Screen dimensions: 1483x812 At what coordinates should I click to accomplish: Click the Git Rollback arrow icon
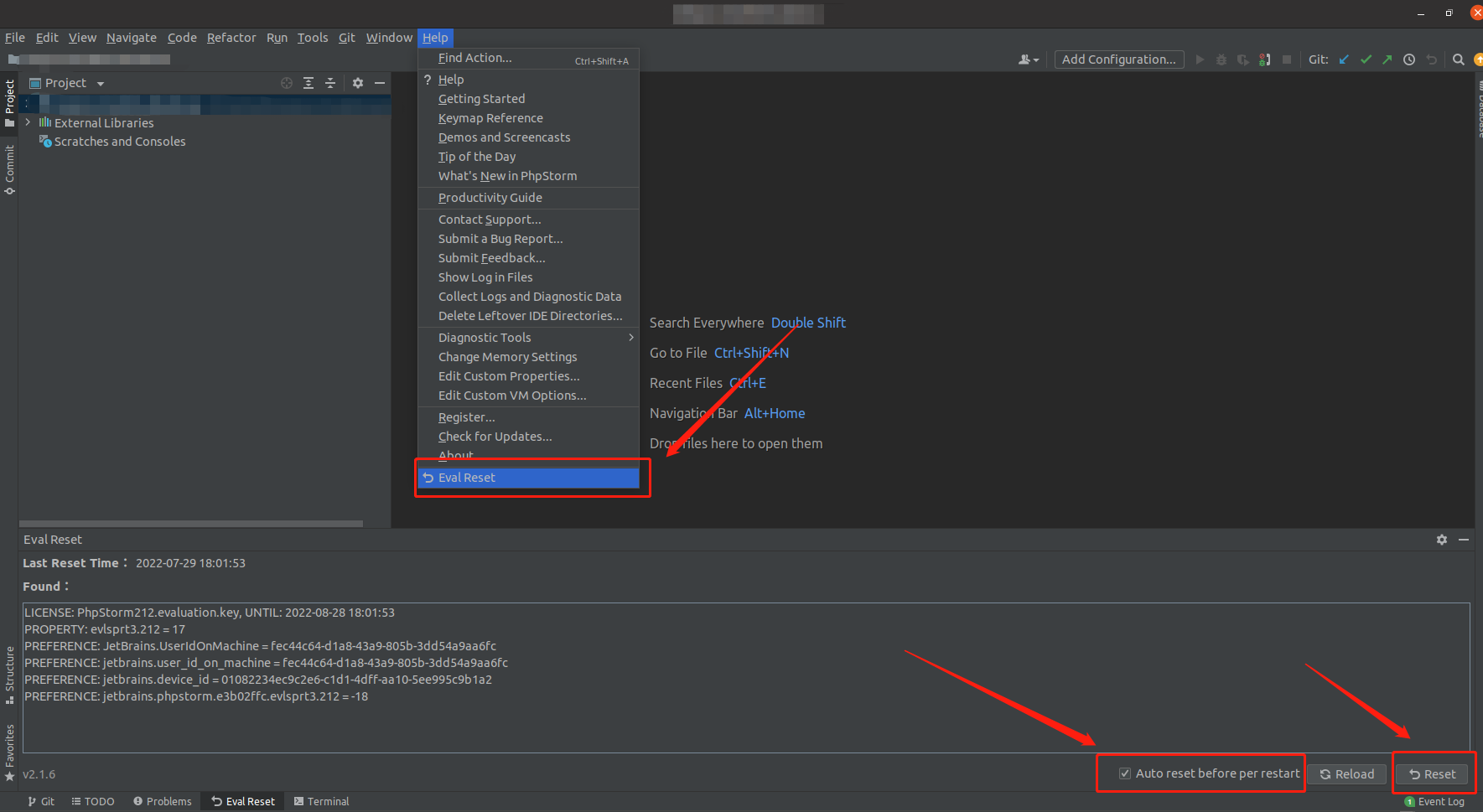coord(1431,59)
